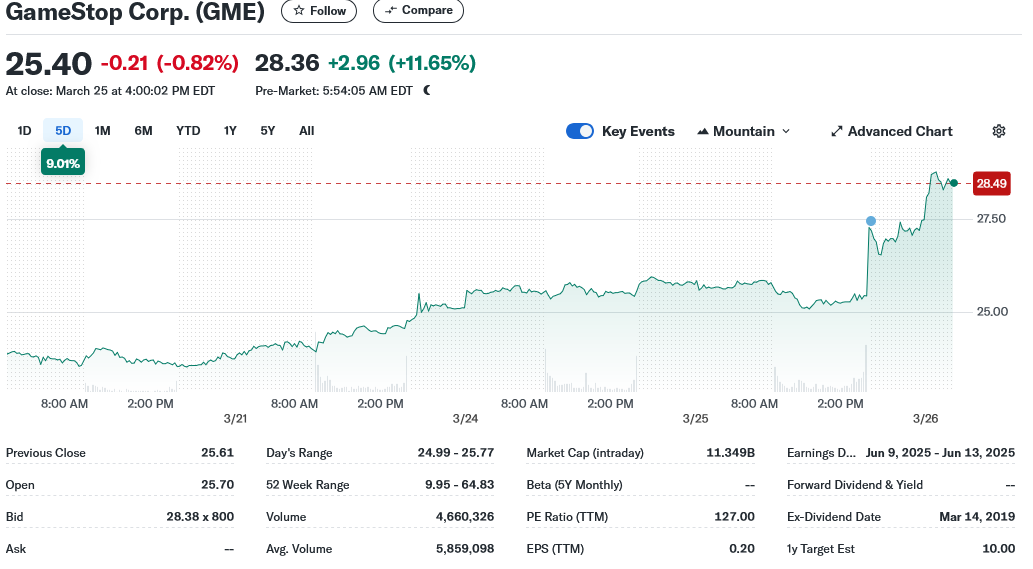This screenshot has height=569, width=1033.
Task: Expand the Mountain chart type chevron
Action: (x=786, y=131)
